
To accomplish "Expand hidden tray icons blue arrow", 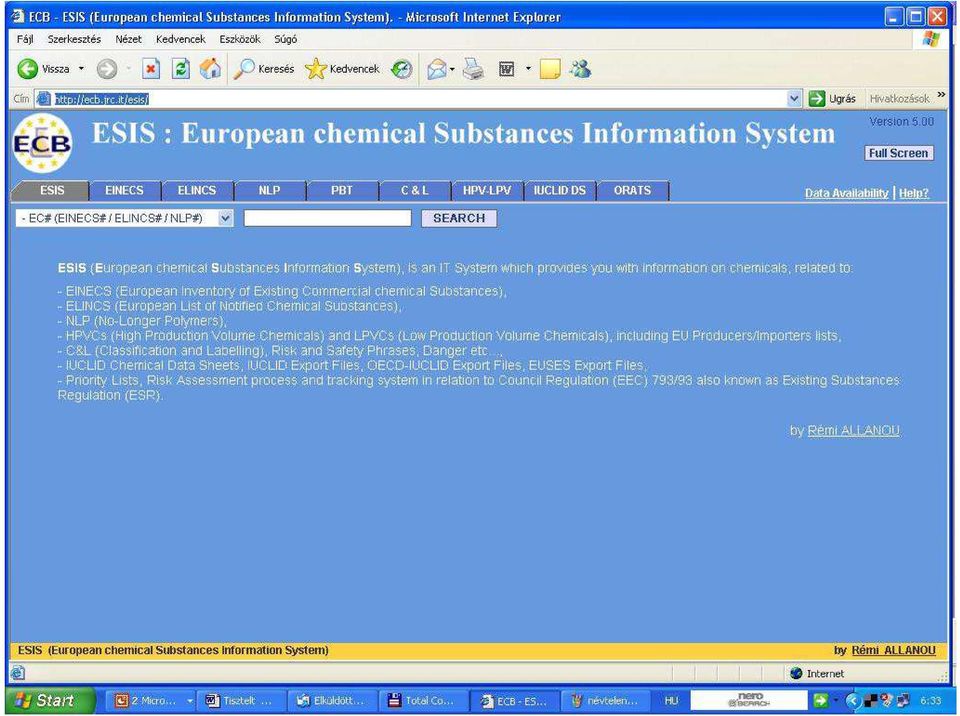I will (x=853, y=700).
